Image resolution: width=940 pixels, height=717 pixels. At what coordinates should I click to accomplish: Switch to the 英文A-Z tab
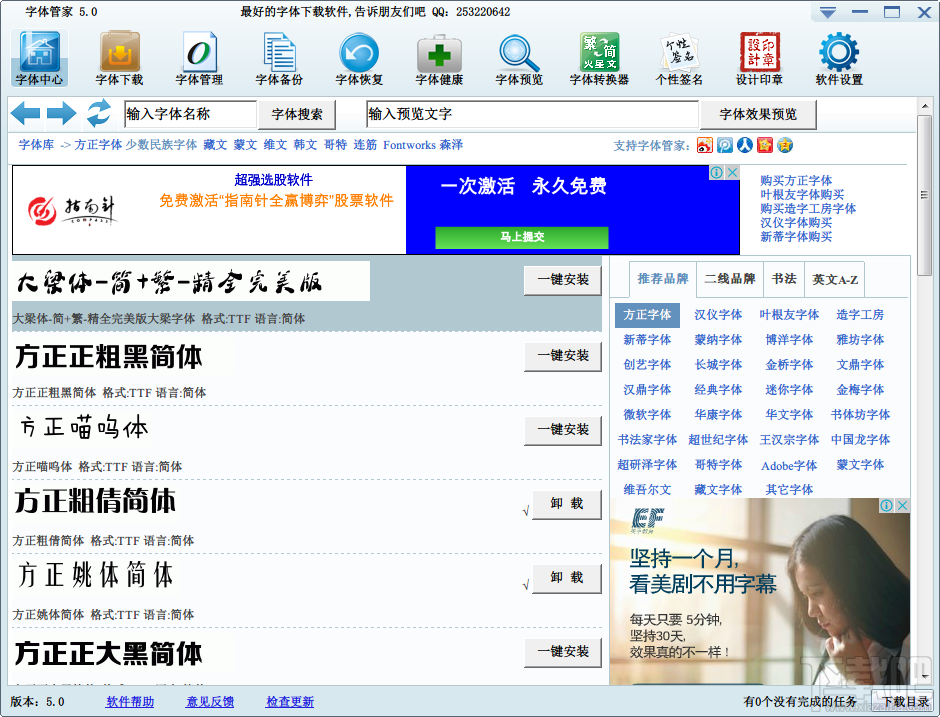834,280
